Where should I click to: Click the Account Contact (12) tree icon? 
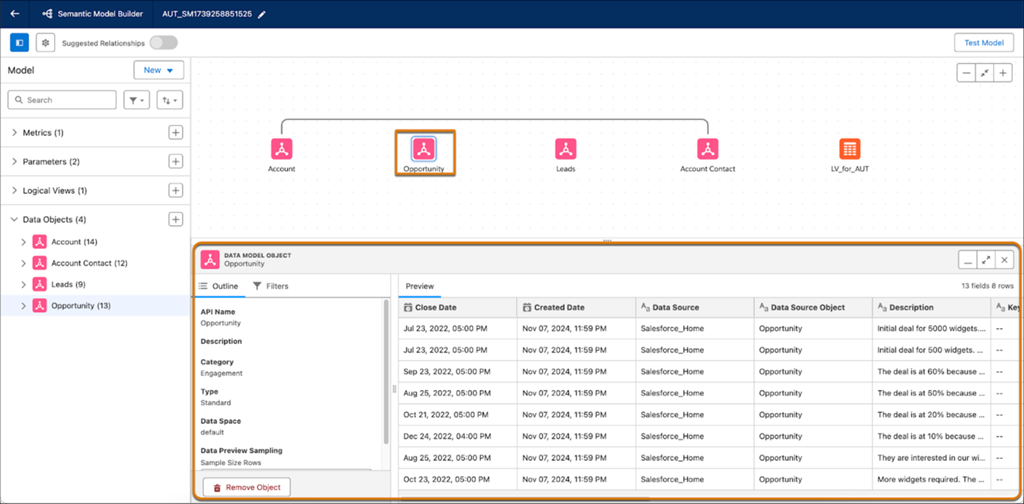[39, 263]
